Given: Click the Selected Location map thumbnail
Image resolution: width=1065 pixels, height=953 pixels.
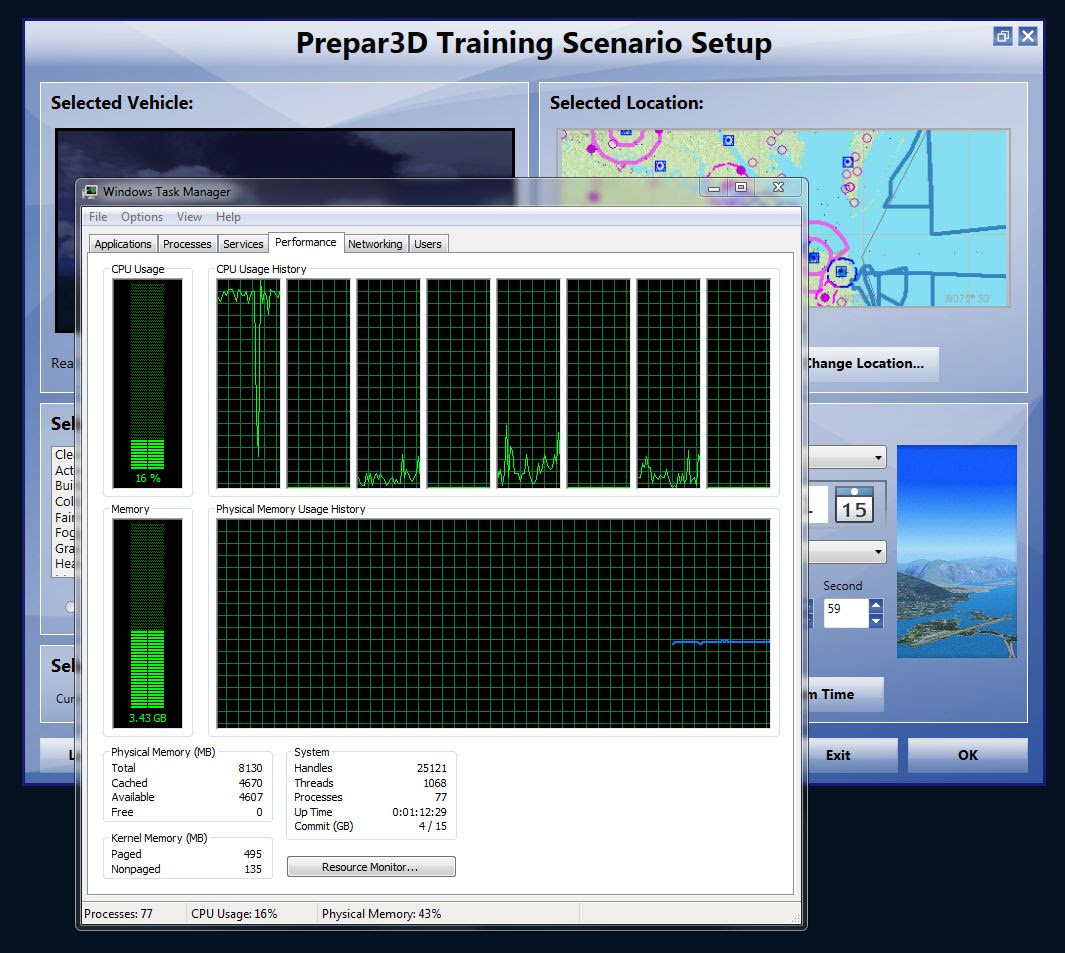Looking at the screenshot, I should pos(907,217).
